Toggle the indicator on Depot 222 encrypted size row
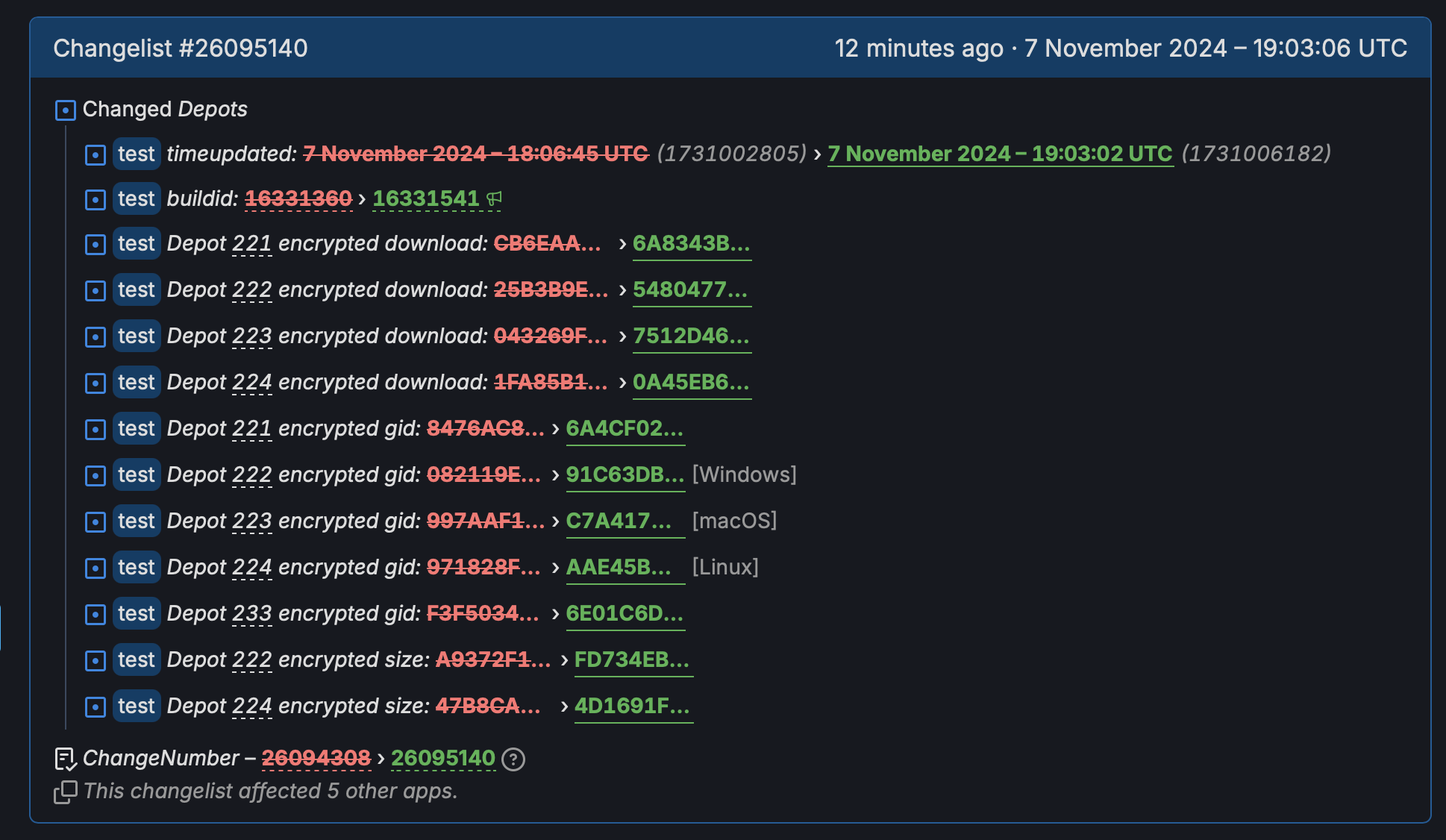 [x=96, y=660]
